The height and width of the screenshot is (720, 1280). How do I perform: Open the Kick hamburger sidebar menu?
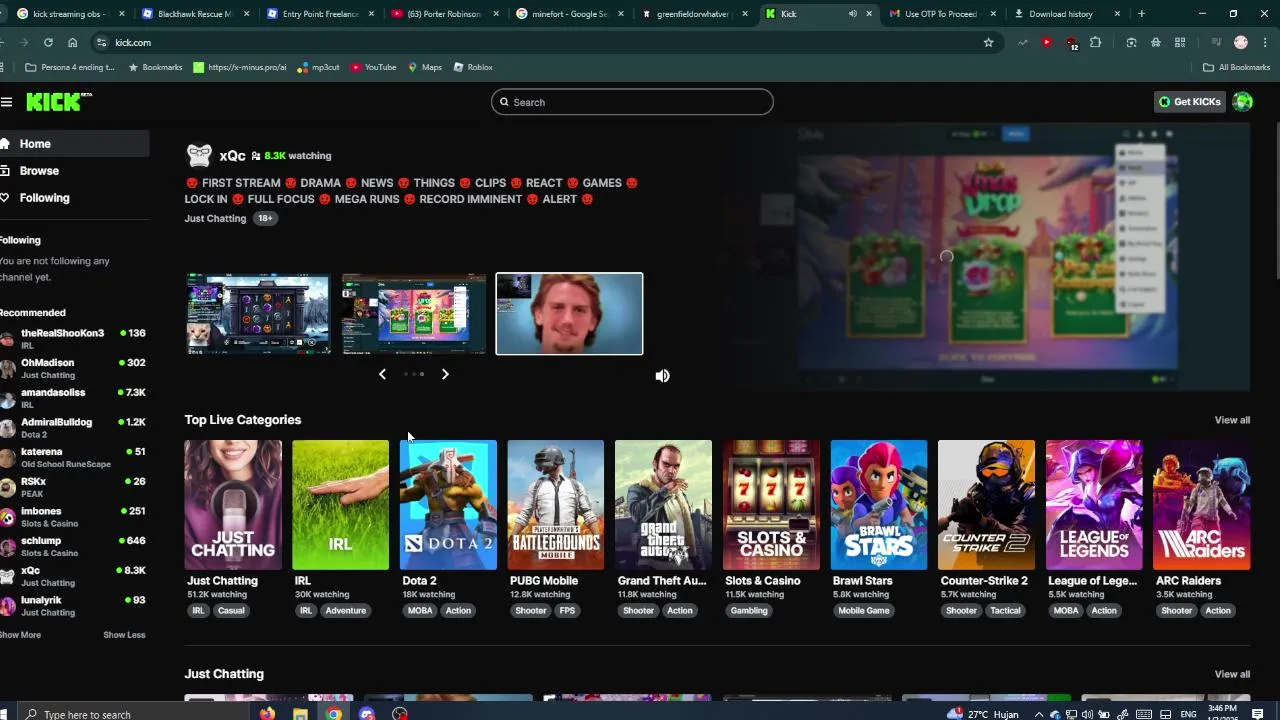pyautogui.click(x=6, y=102)
